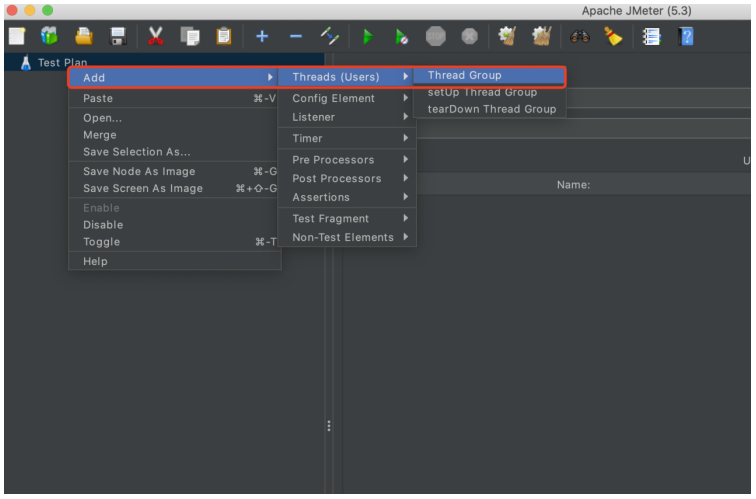Click the panel divider handle dots

(329, 426)
